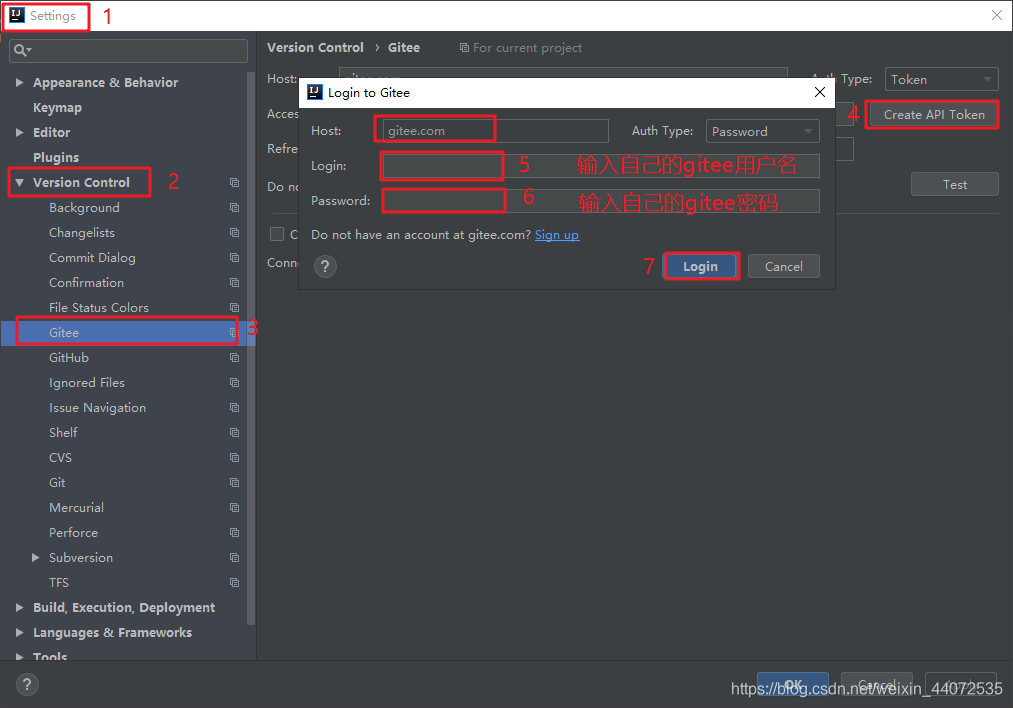Image resolution: width=1013 pixels, height=708 pixels.
Task: Click project-level icon beside Issue Navigation
Action: click(x=235, y=408)
